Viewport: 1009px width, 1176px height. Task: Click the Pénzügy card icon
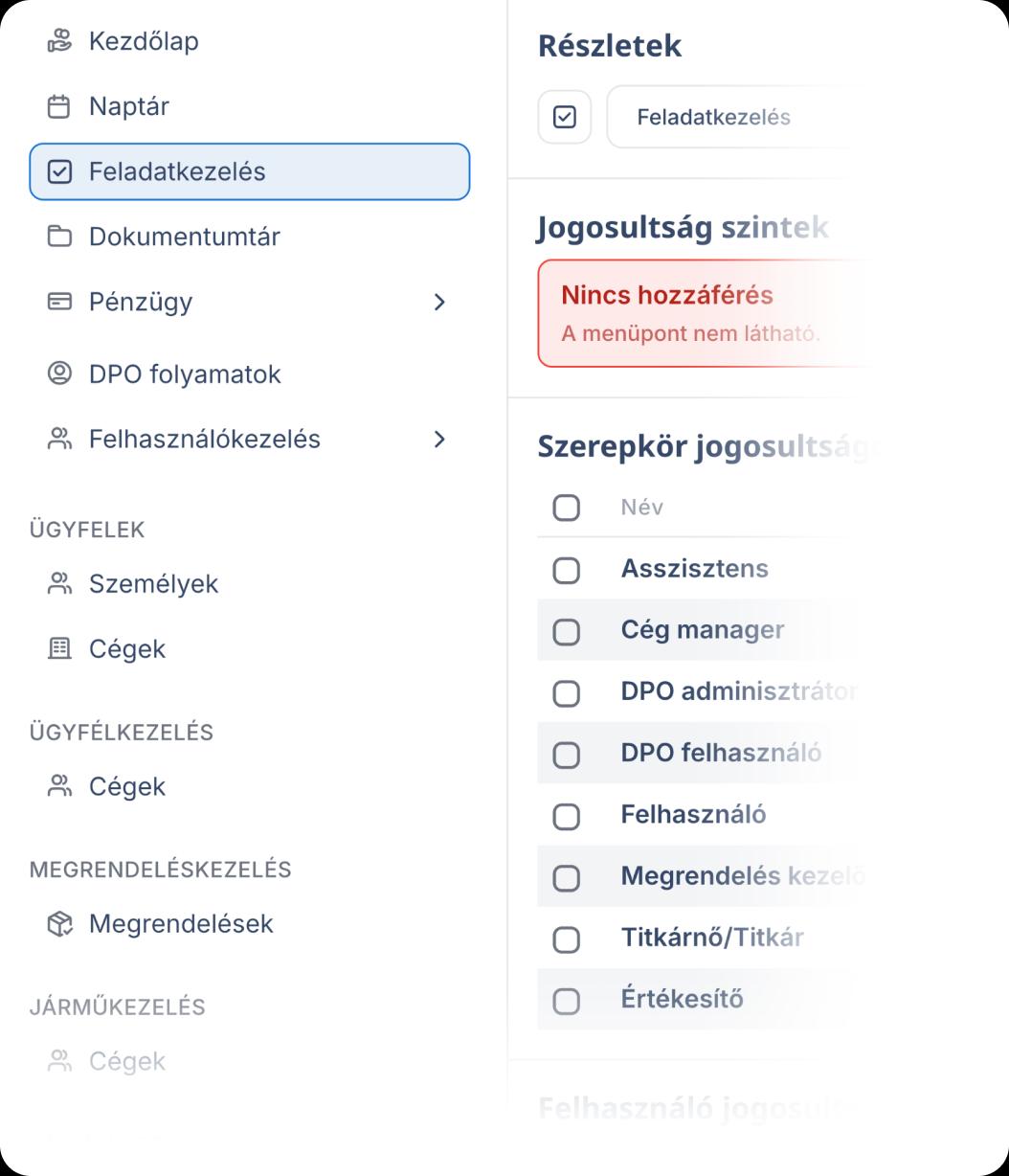tap(59, 302)
